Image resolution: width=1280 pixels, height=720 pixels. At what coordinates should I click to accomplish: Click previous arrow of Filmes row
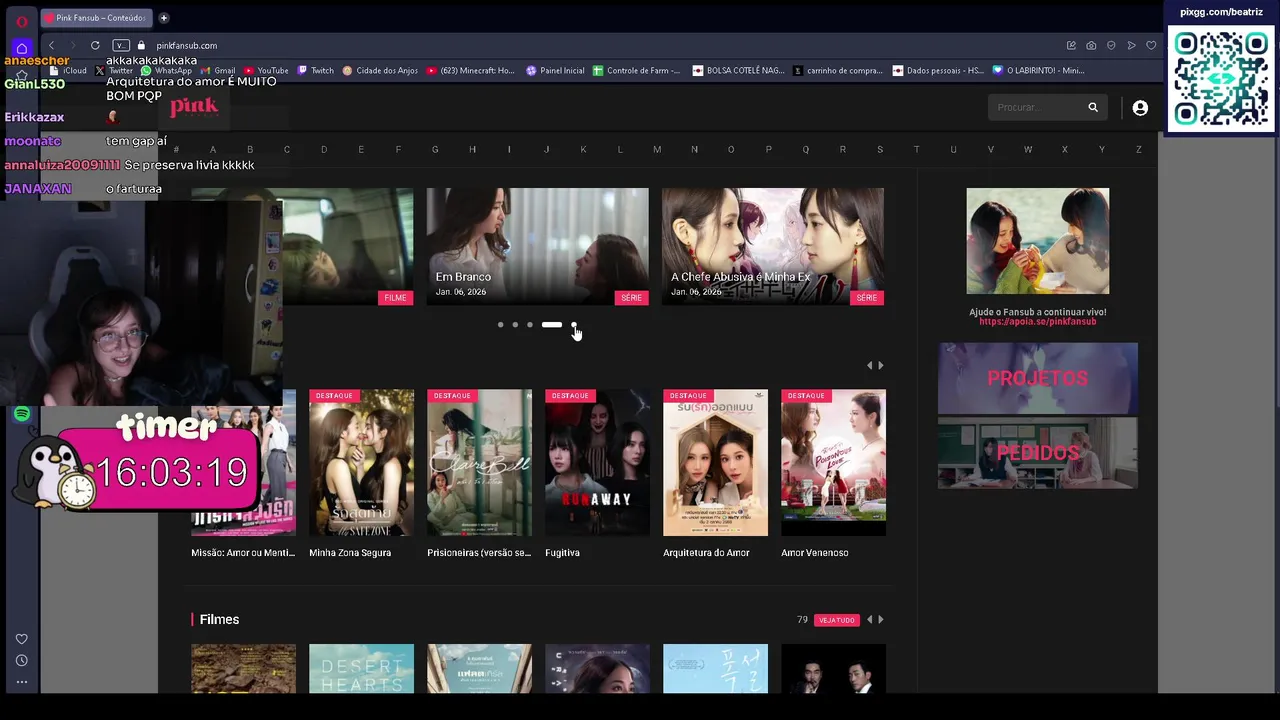tap(869, 620)
